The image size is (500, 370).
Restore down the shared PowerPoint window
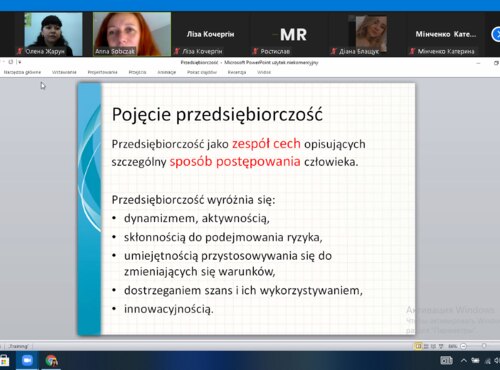click(496, 63)
